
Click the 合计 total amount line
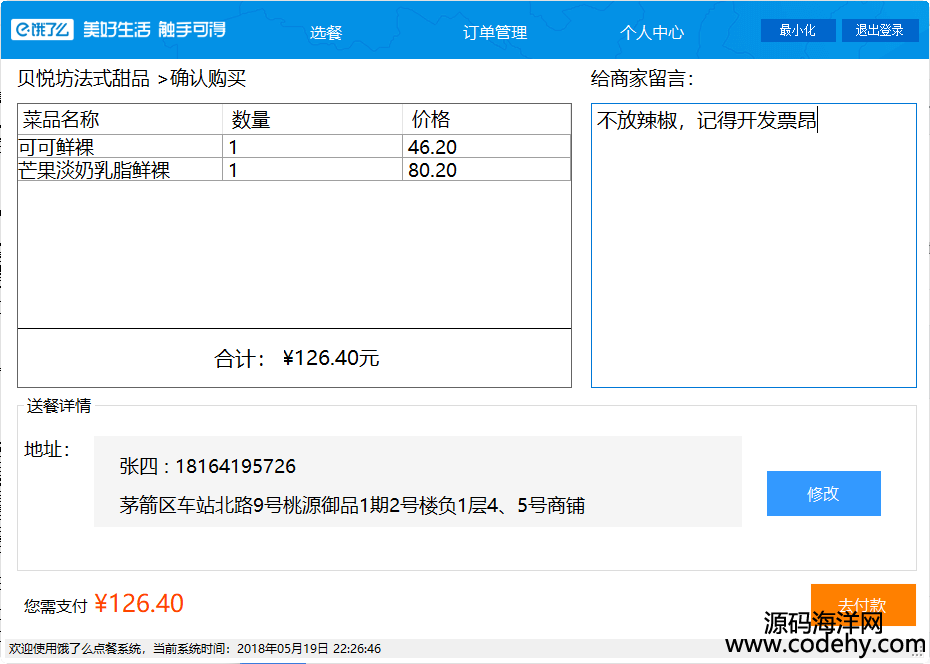click(x=296, y=358)
